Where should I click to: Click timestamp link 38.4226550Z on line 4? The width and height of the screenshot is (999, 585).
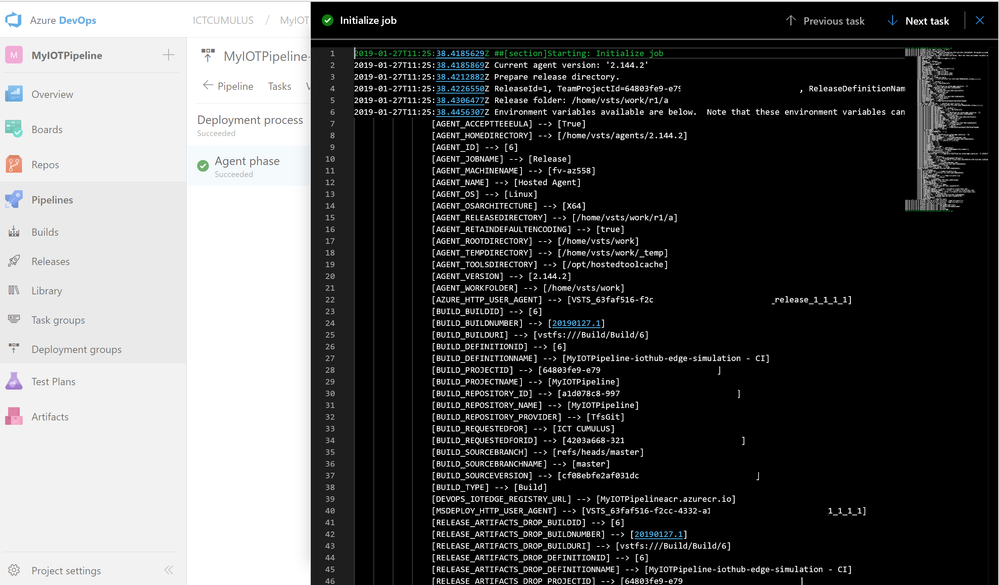pos(463,89)
